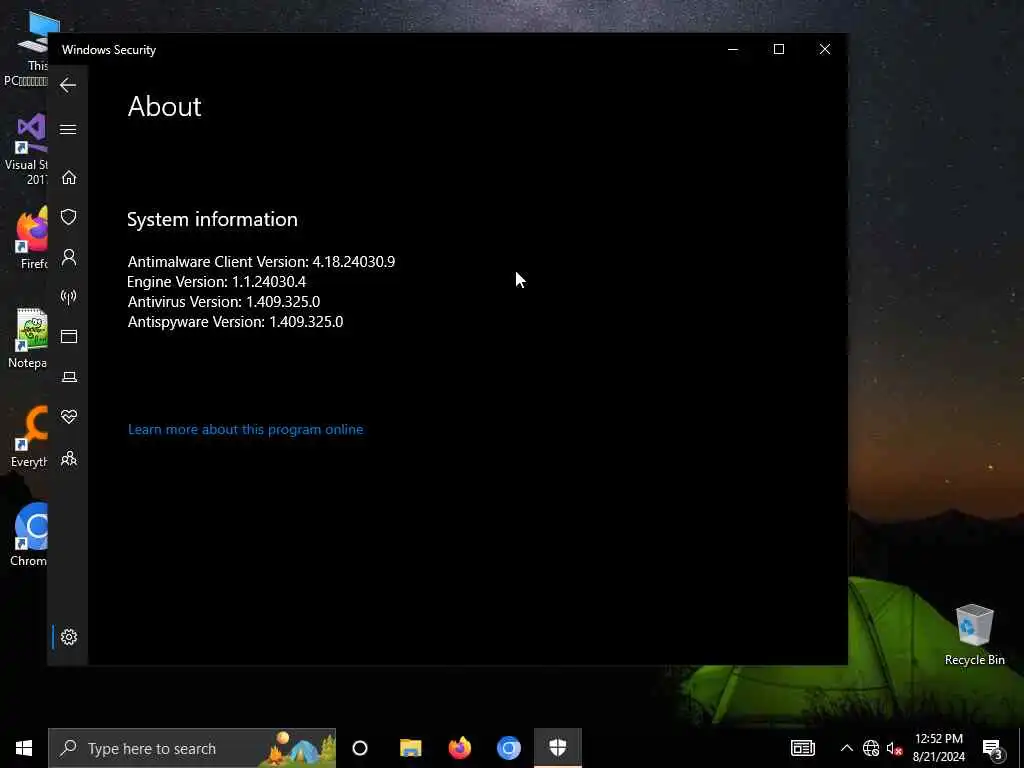Click the network globe tray icon

(871, 748)
